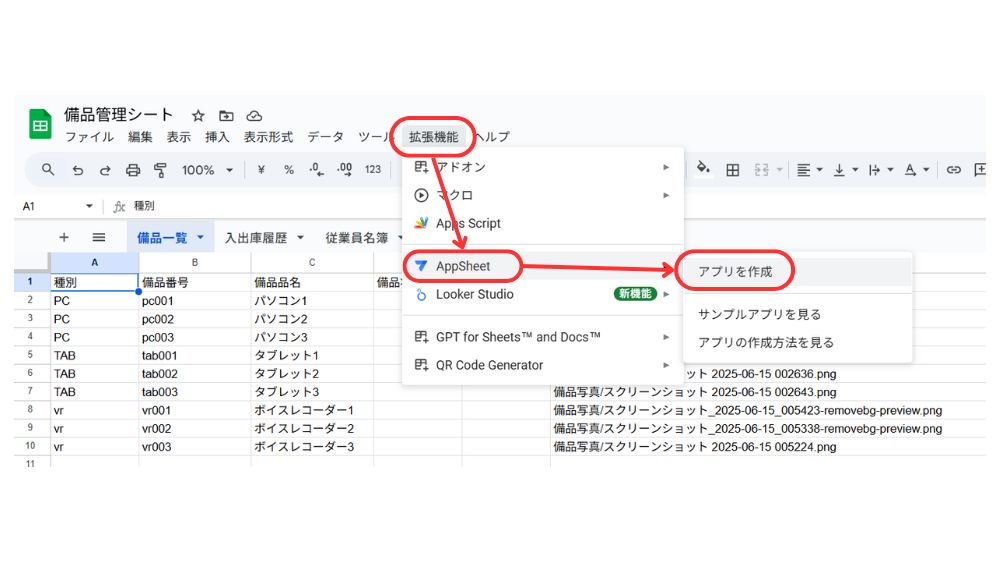Switch to the 入出庫履歴 sheet tab

click(256, 237)
